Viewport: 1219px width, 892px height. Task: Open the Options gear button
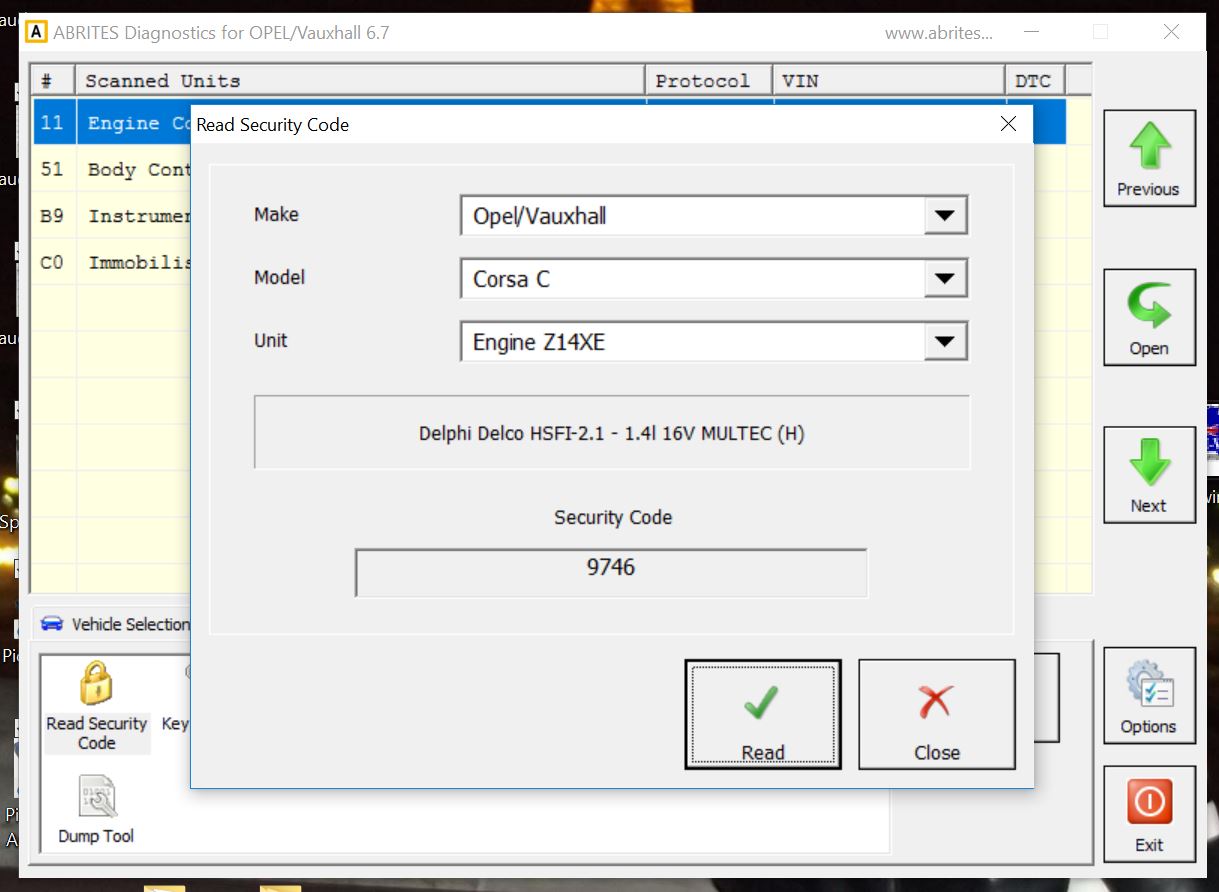[x=1149, y=695]
